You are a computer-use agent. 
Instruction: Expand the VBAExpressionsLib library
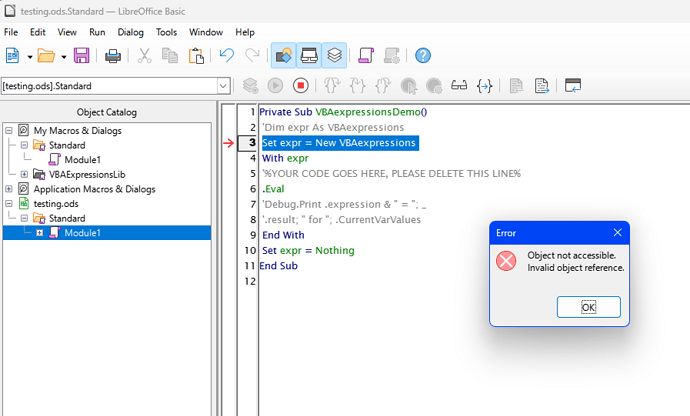pos(24,174)
